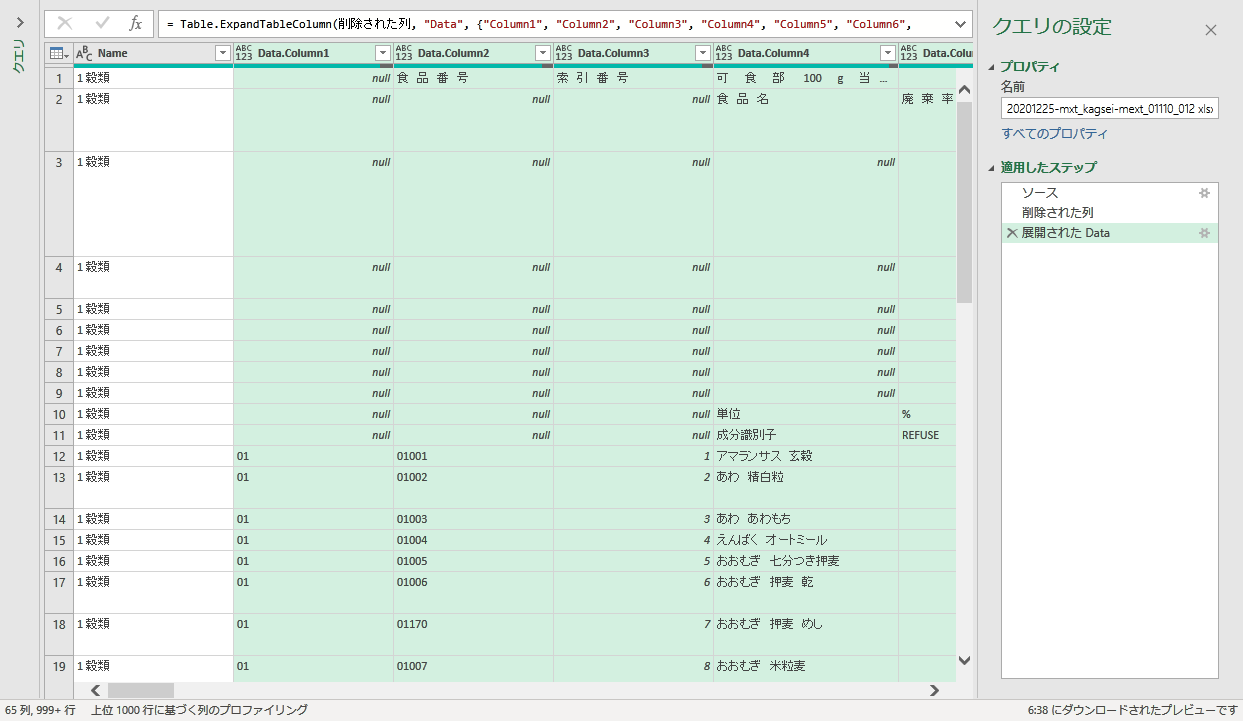The width and height of the screenshot is (1243, 721).
Task: Select the ソース applied step
Action: click(x=1110, y=193)
